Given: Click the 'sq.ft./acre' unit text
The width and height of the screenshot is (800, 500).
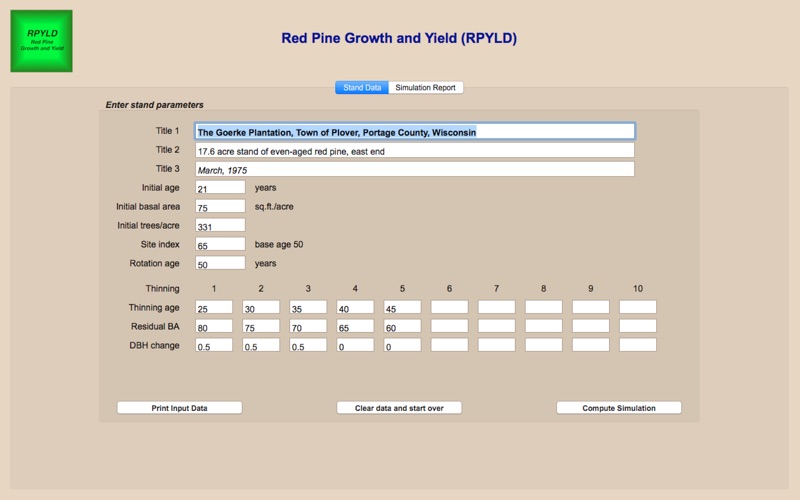Looking at the screenshot, I should click(x=274, y=207).
